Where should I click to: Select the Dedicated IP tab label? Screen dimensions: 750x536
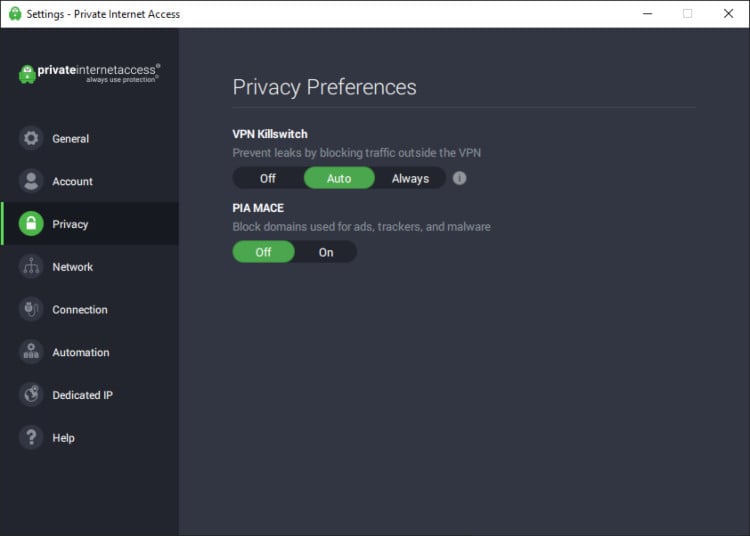point(82,395)
